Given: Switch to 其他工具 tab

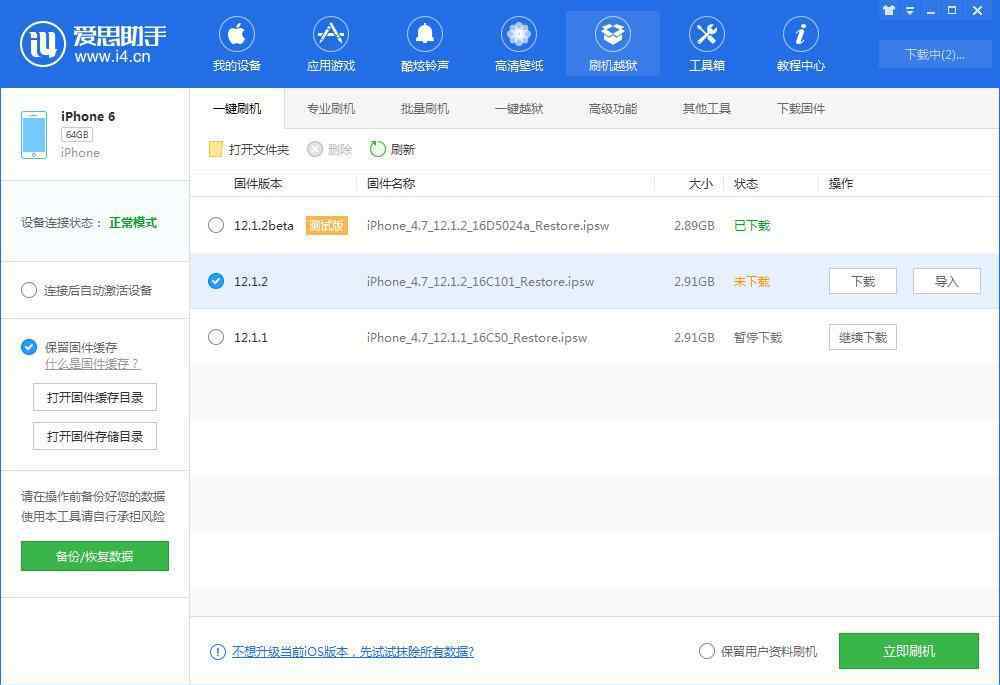Looking at the screenshot, I should click(707, 108).
